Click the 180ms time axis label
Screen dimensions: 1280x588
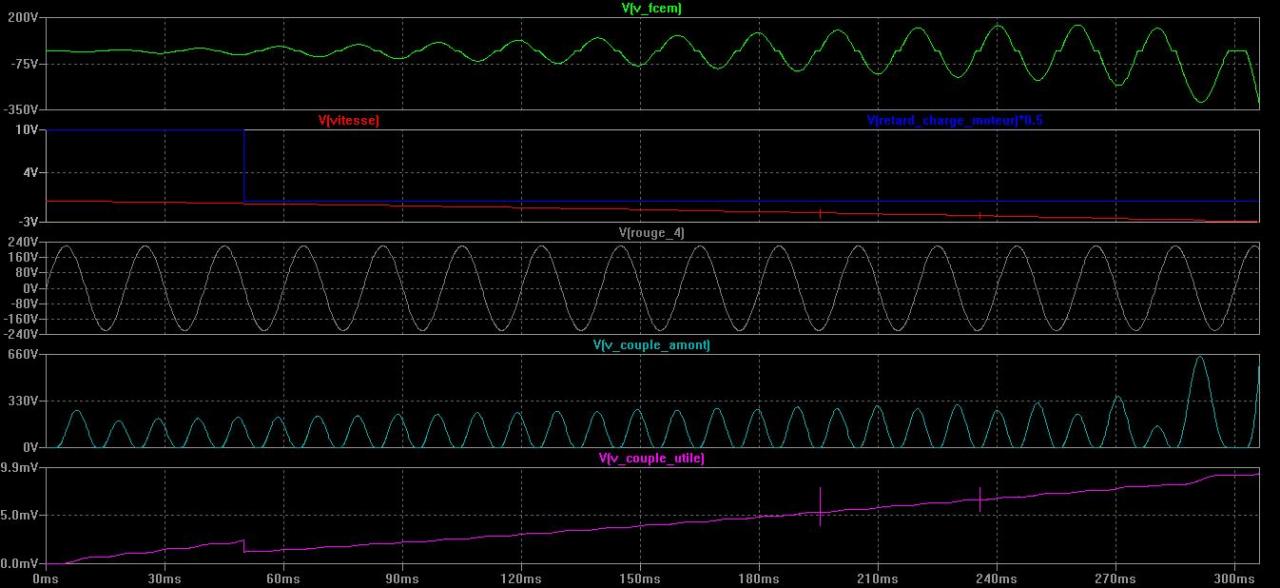point(759,579)
